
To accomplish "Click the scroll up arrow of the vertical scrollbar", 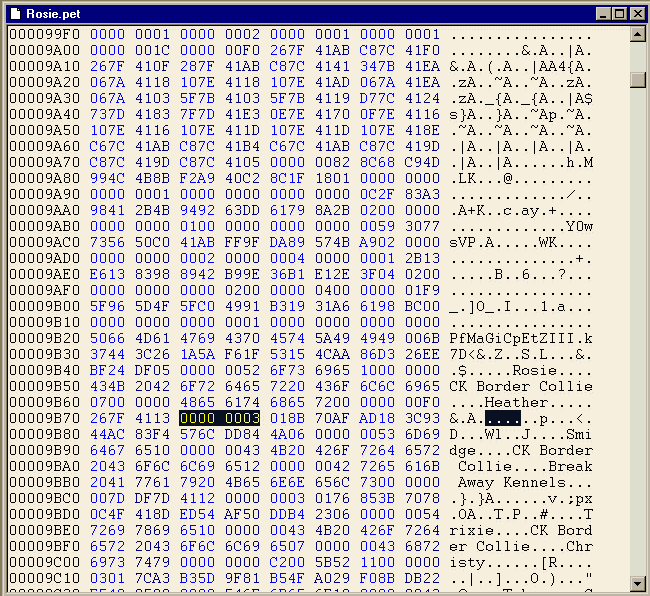I will (637, 35).
